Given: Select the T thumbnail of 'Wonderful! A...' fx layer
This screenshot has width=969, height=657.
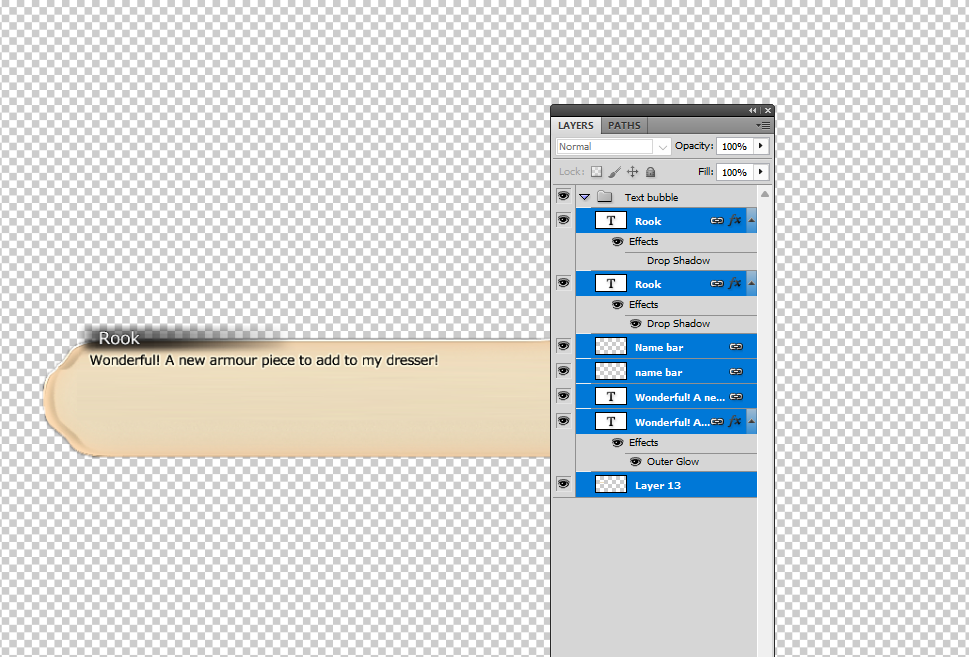Looking at the screenshot, I should (x=611, y=422).
